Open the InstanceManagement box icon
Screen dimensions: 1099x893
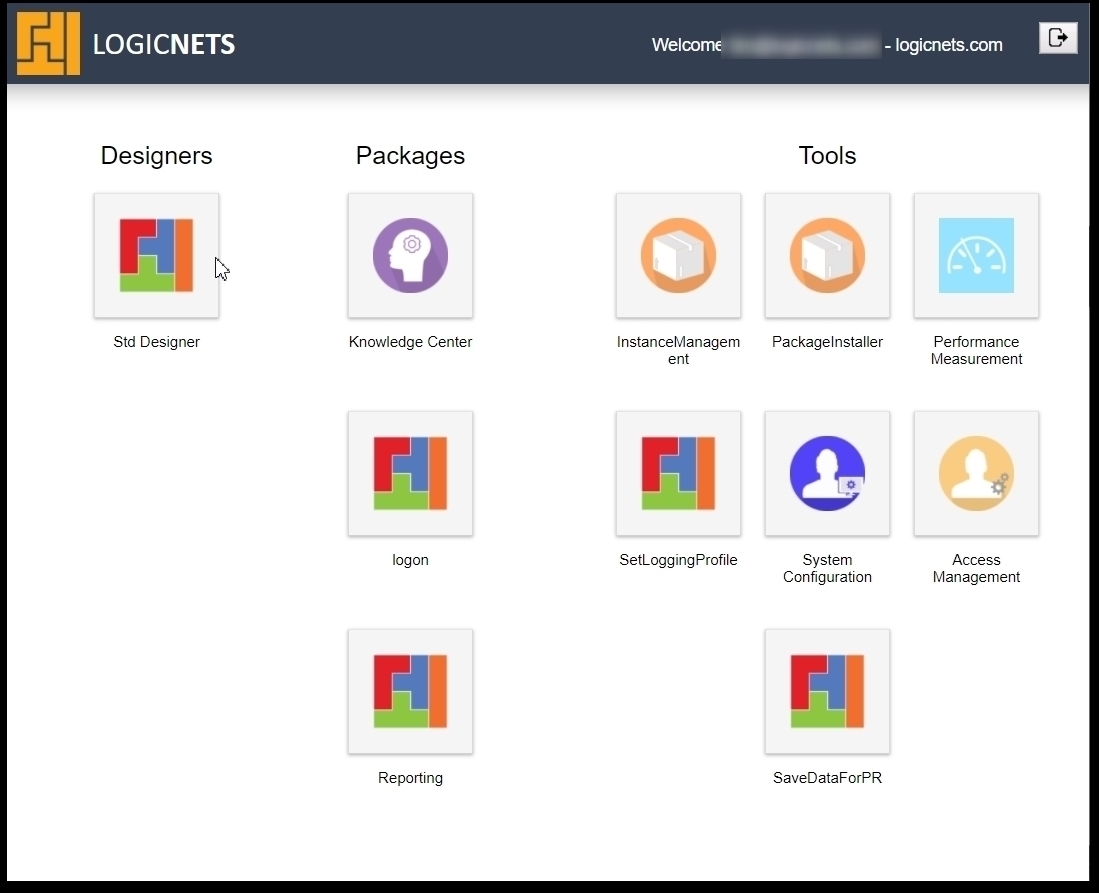(678, 255)
